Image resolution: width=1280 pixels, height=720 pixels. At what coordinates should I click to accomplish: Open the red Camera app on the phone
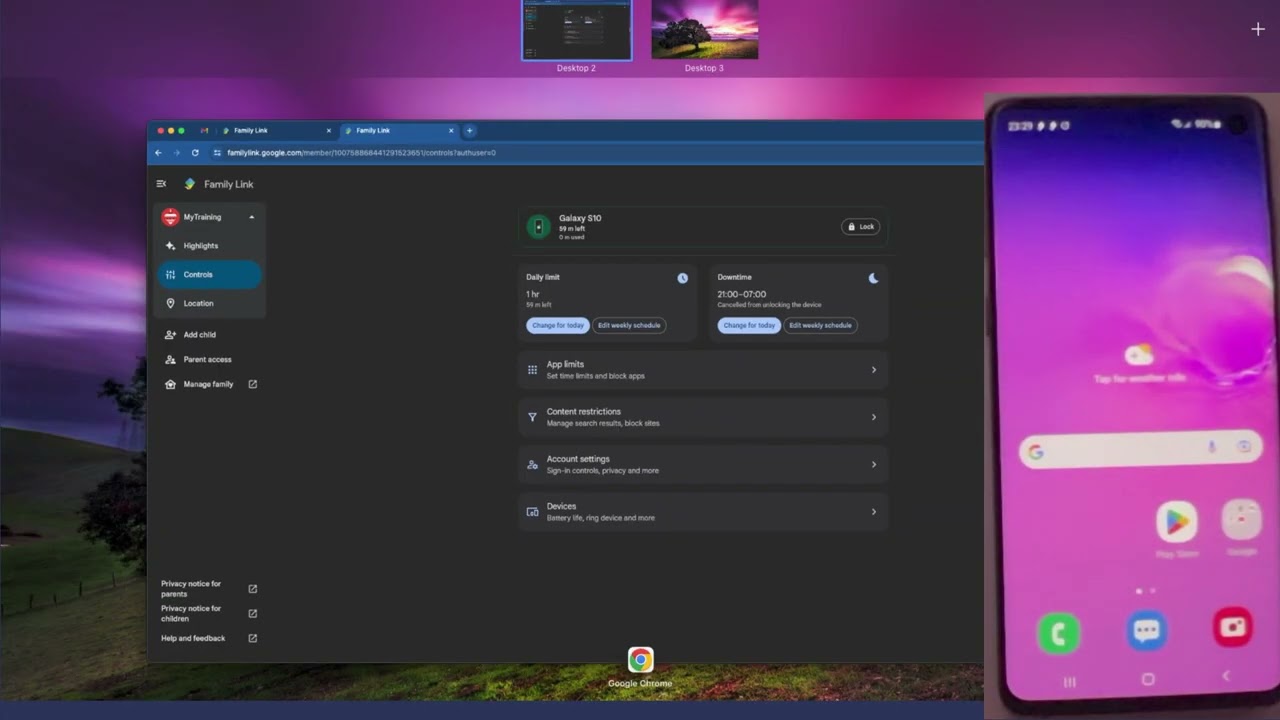1232,627
